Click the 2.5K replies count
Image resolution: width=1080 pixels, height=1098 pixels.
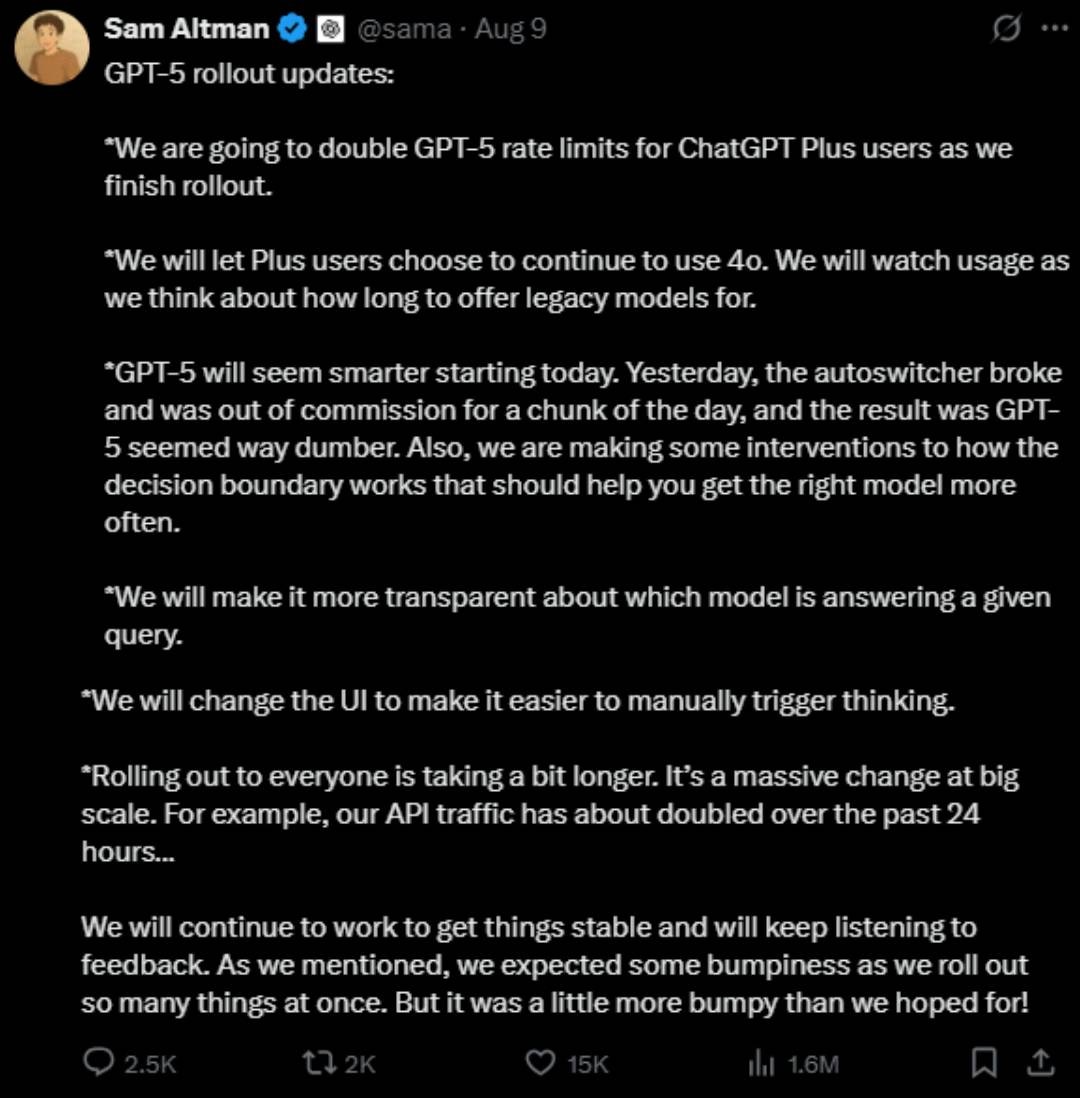point(150,1064)
